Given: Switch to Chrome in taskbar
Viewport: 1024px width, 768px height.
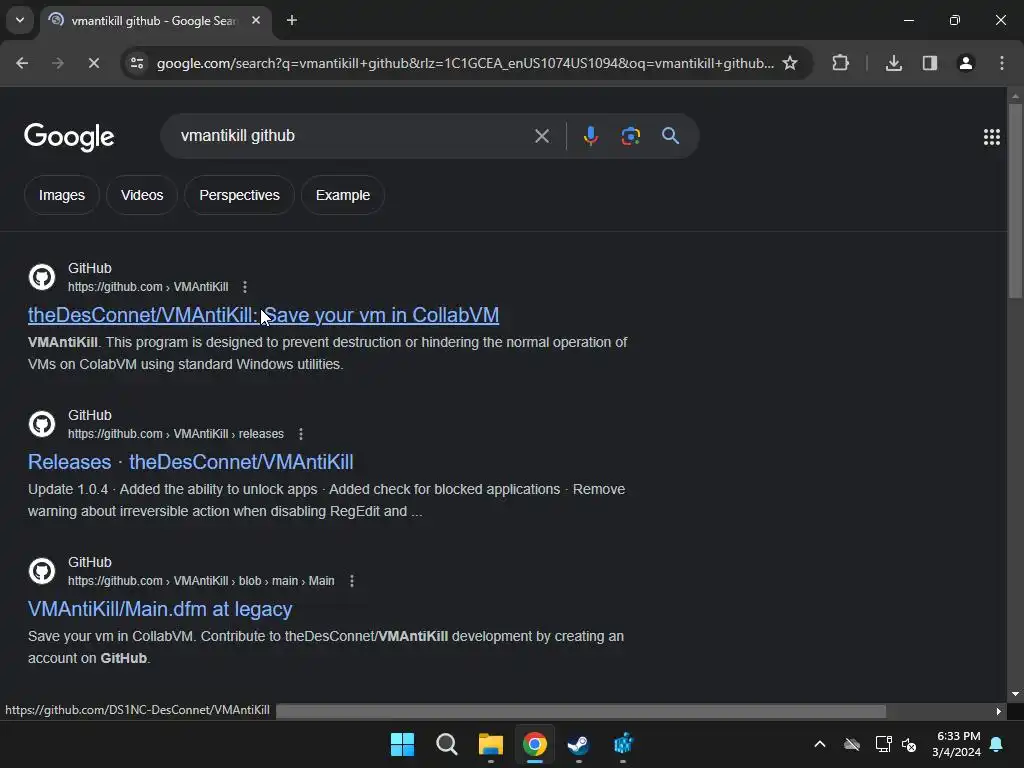Looking at the screenshot, I should (x=534, y=744).
